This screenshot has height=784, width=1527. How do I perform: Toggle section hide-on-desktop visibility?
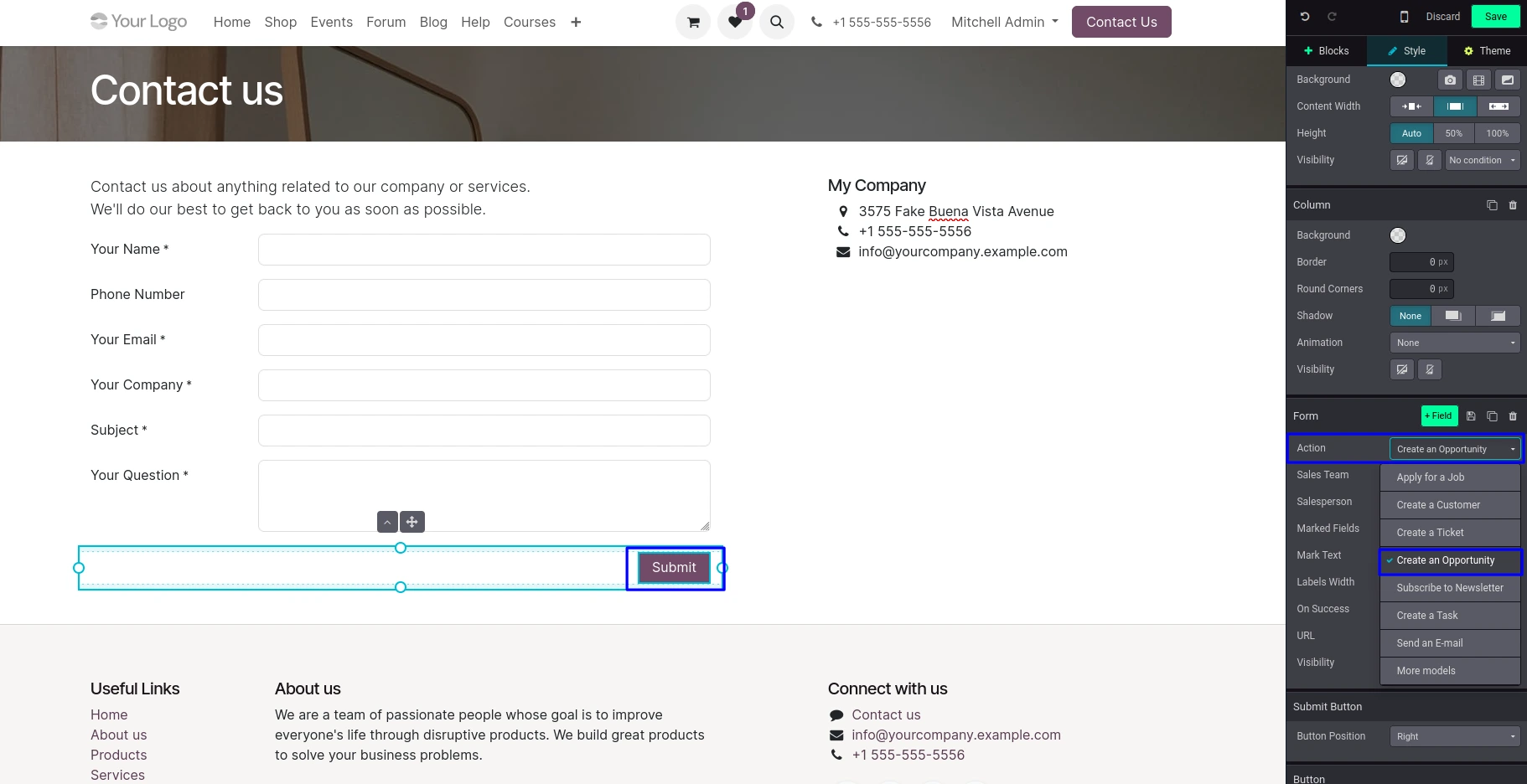tap(1402, 160)
